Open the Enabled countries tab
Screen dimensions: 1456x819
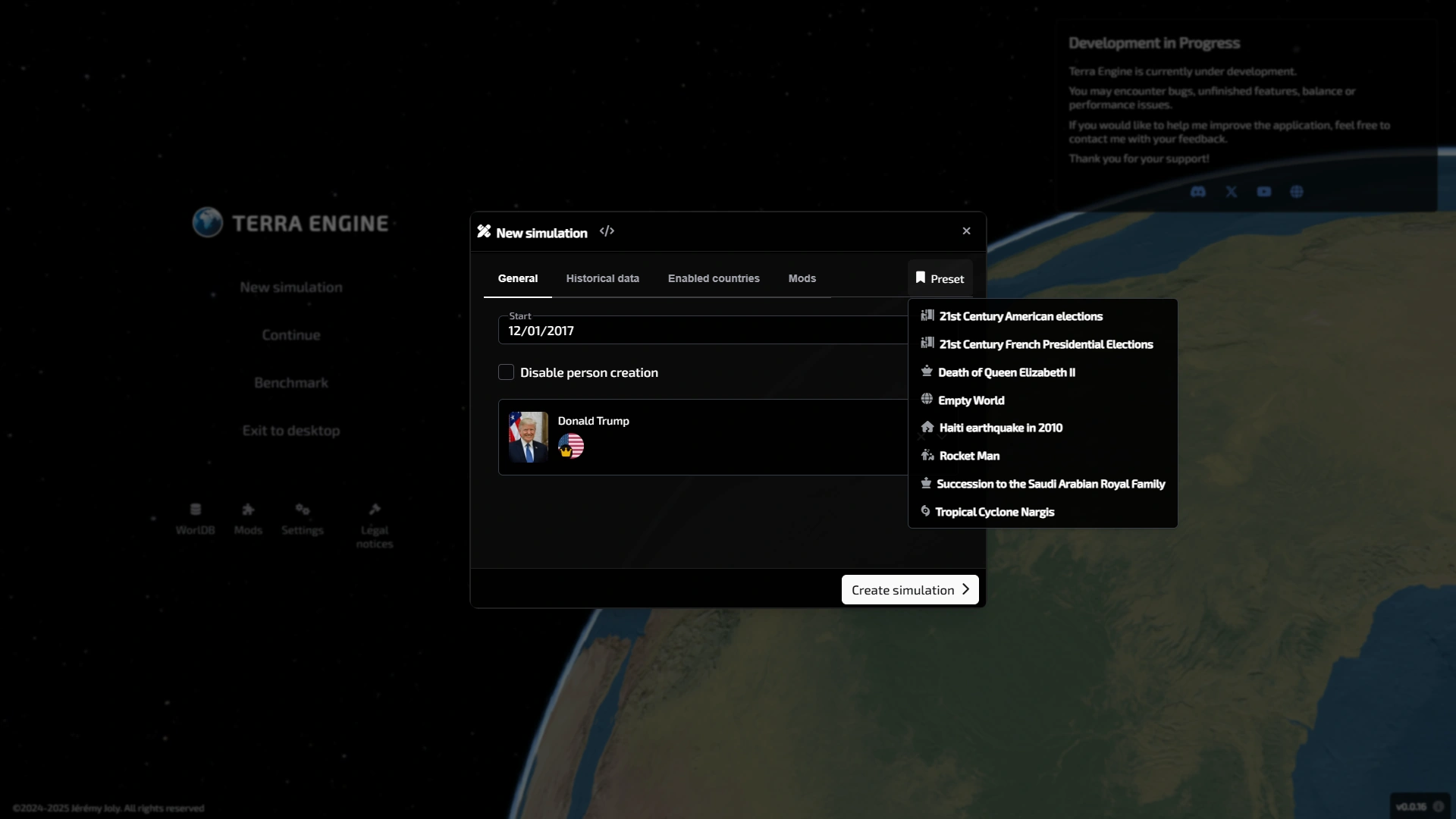tap(714, 278)
